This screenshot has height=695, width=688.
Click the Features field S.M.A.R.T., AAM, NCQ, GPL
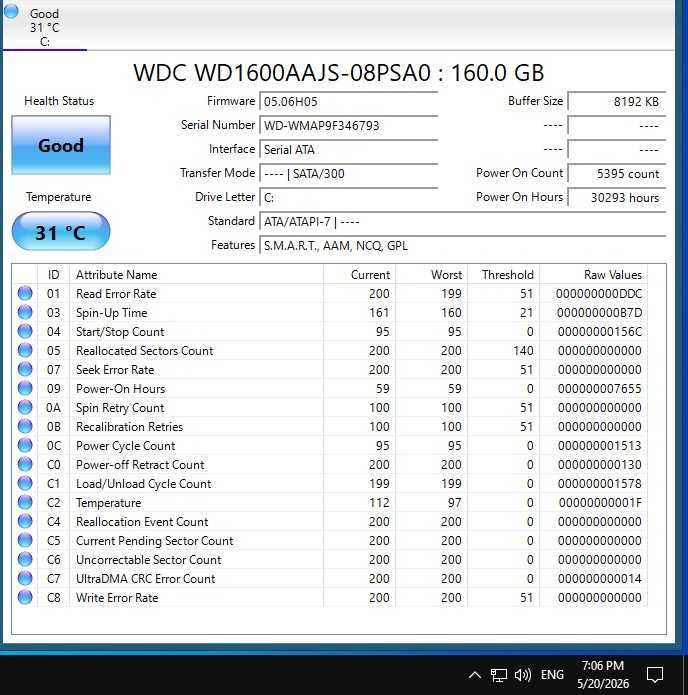462,245
